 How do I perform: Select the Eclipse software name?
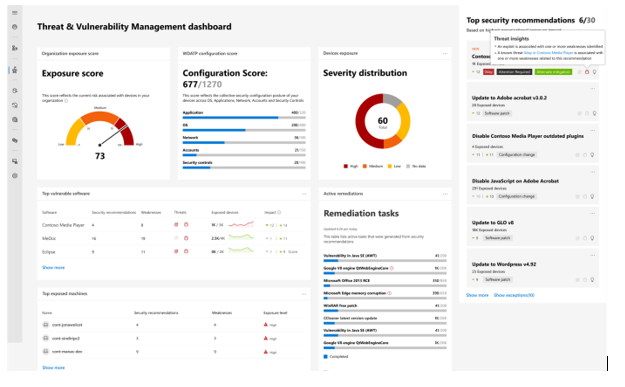pyautogui.click(x=49, y=252)
